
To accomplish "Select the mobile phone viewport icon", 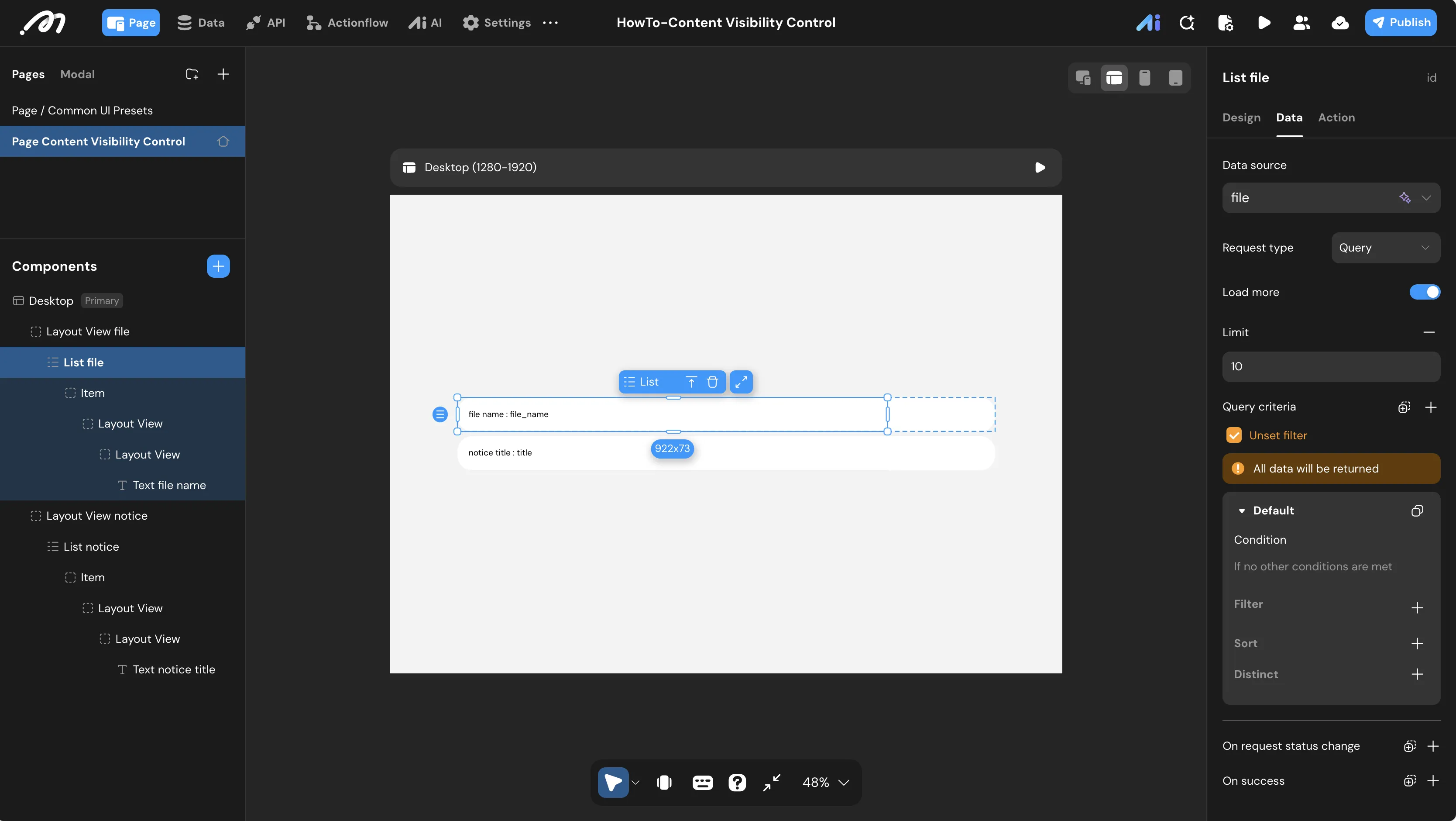I will (1144, 77).
